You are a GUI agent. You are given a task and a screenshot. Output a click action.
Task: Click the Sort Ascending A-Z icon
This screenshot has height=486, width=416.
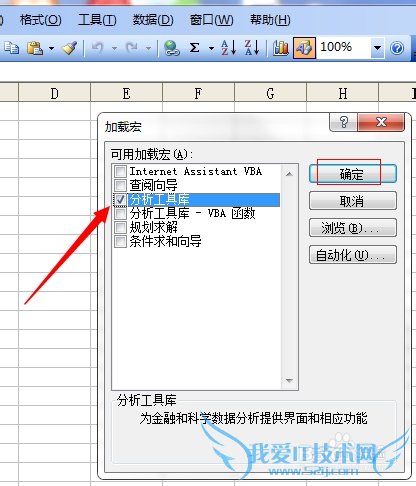click(229, 48)
